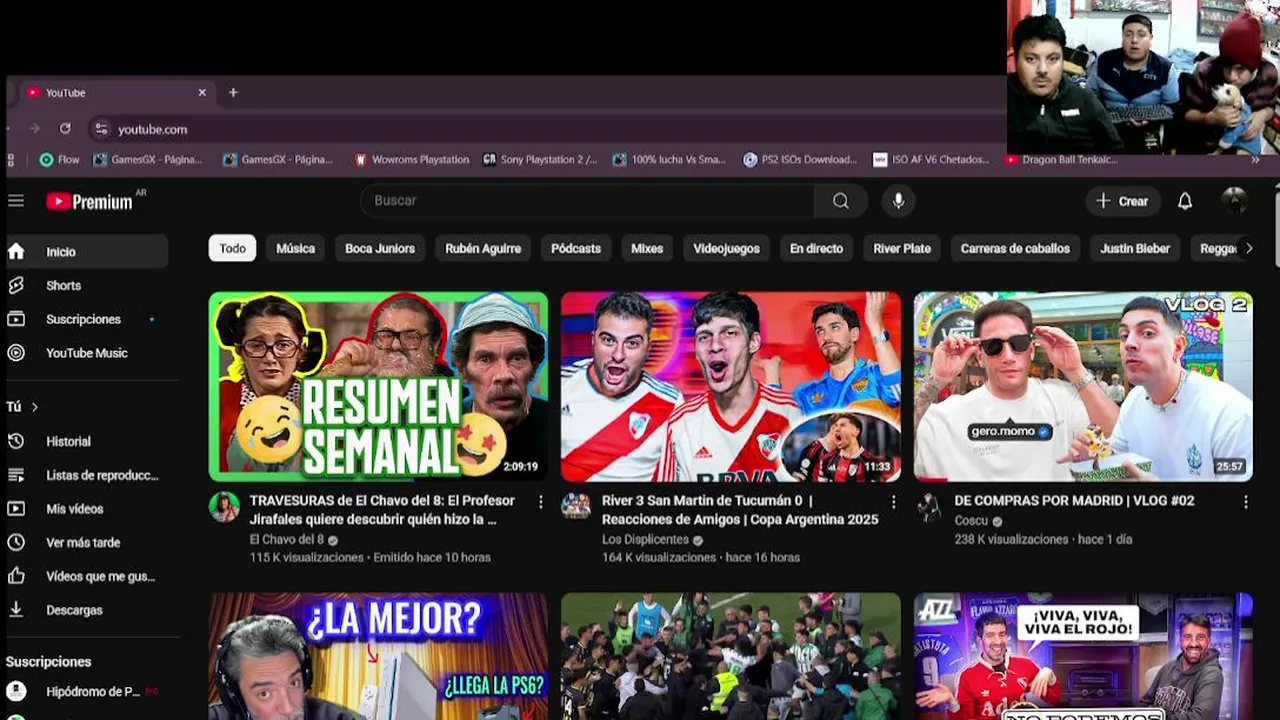The height and width of the screenshot is (720, 1280).
Task: Open options menu for El Chavo video
Action: [x=541, y=502]
